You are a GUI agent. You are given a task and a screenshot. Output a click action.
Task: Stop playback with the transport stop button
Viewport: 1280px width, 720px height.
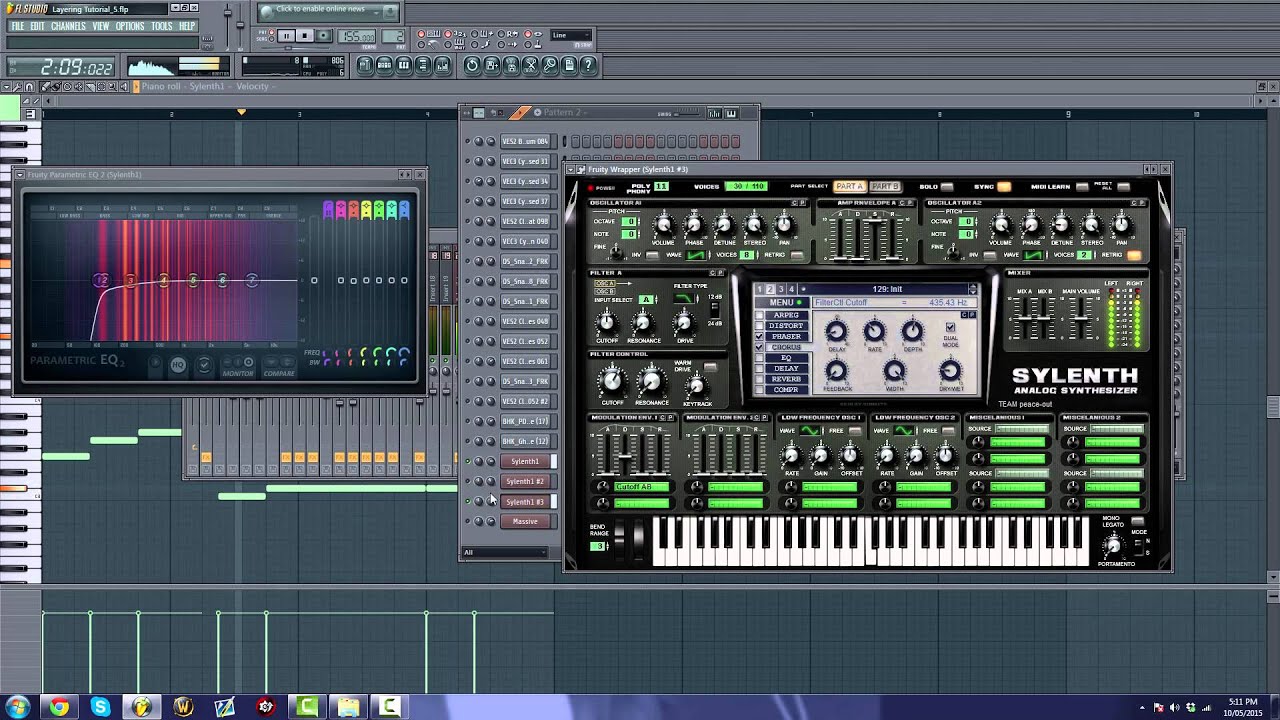306,36
